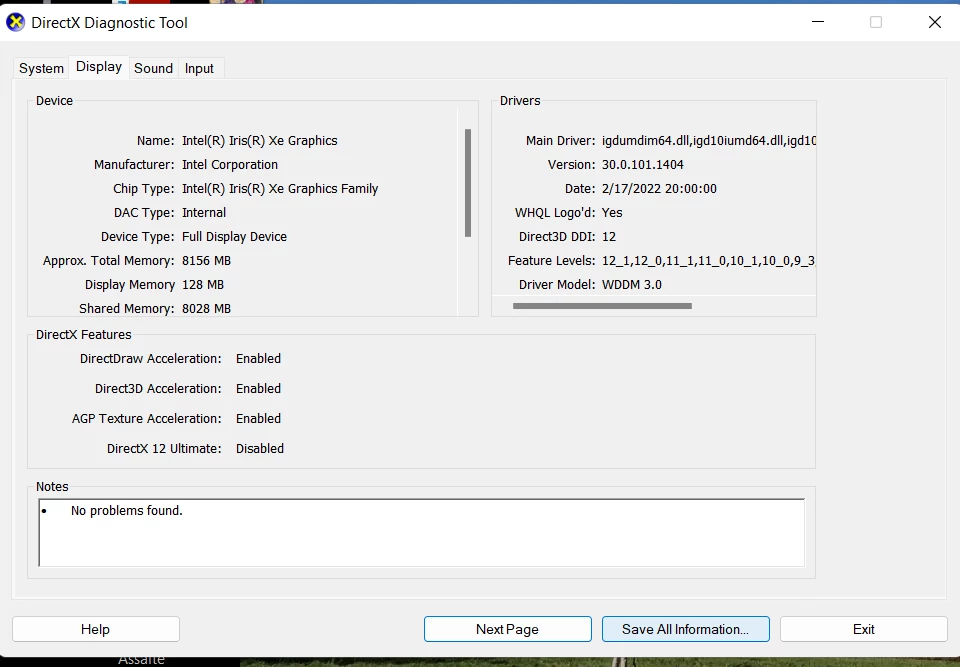Click the Help button
This screenshot has height=667, width=960.
coord(96,629)
